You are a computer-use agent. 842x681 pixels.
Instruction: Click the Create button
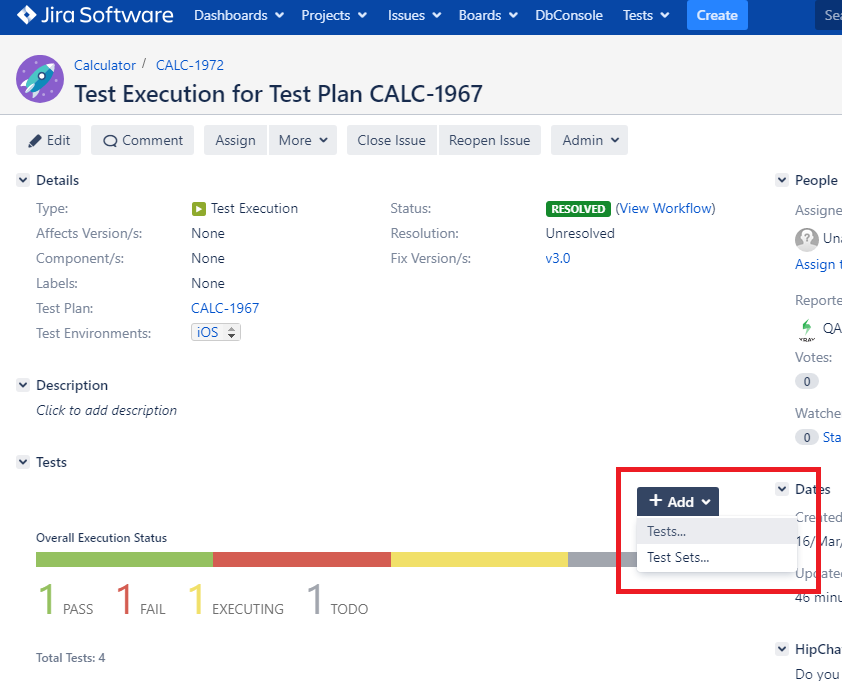pos(717,15)
